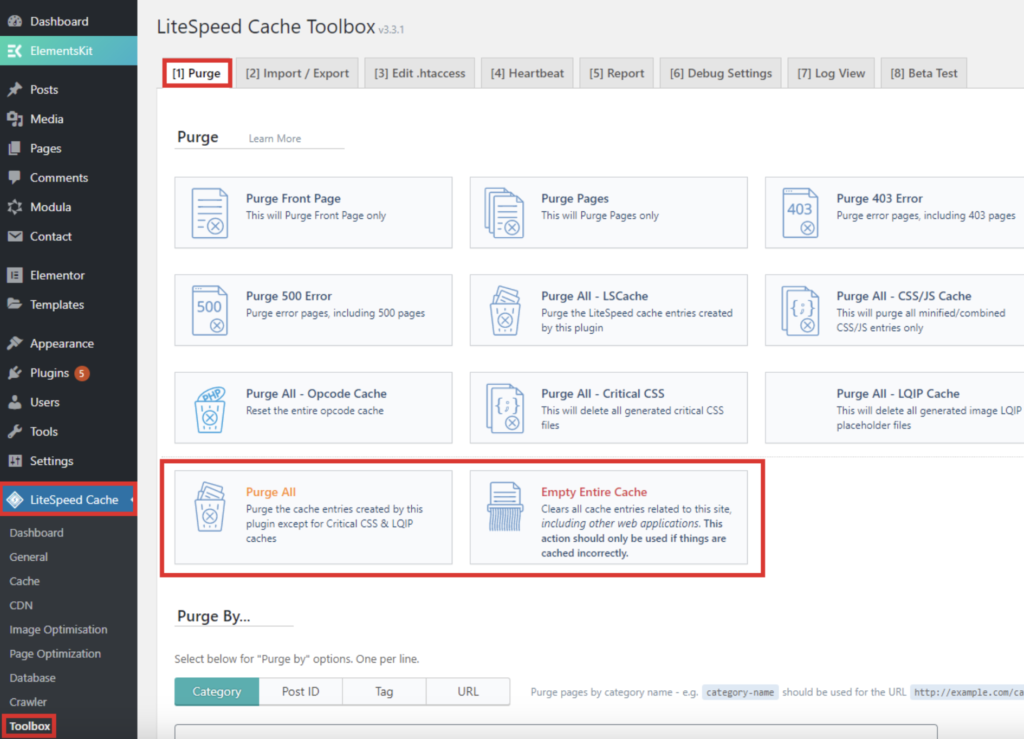Open the Page Optimization submenu item
Screen dimensions: 1024x739
point(55,653)
